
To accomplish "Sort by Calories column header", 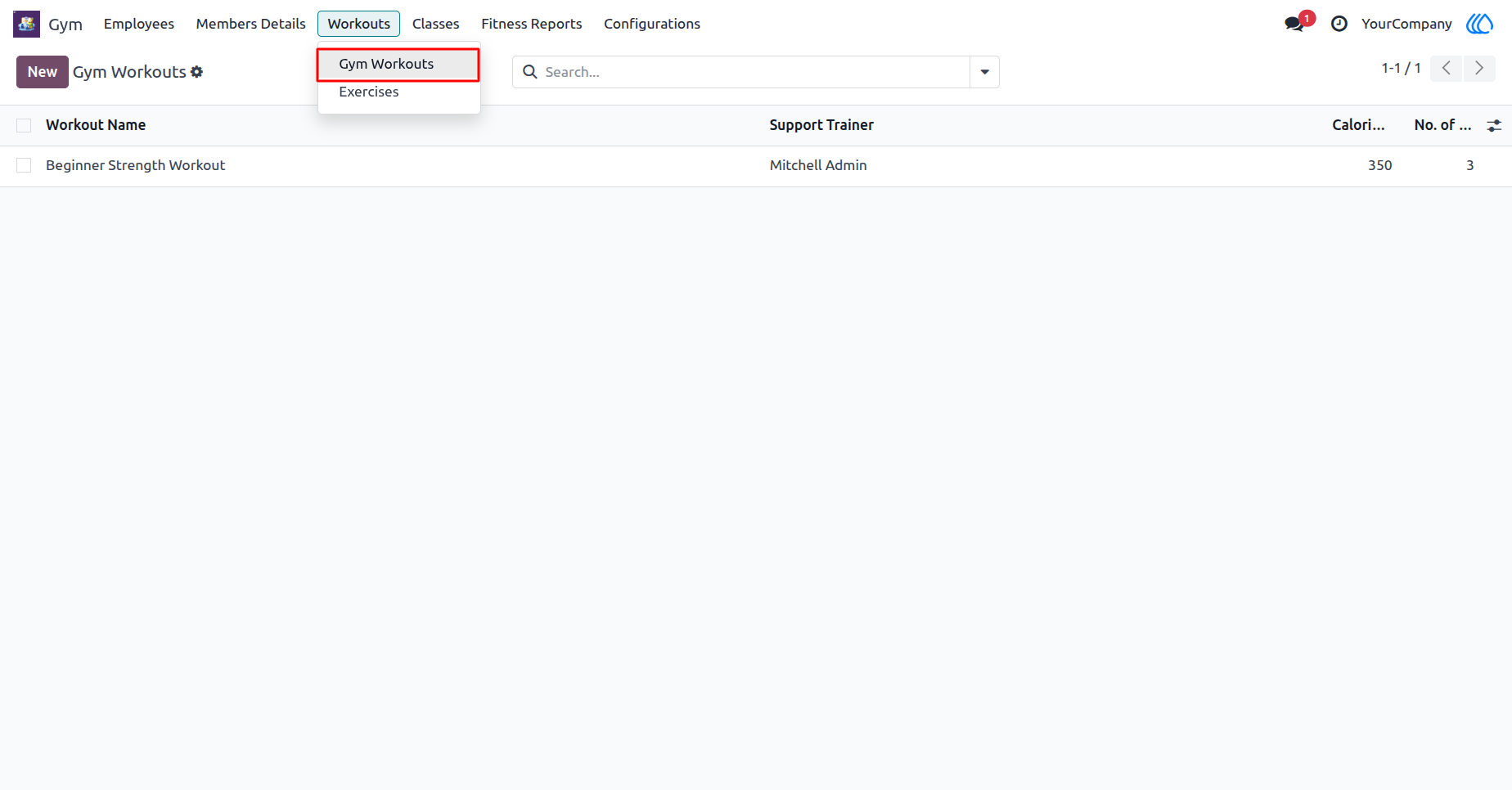I will point(1358,125).
